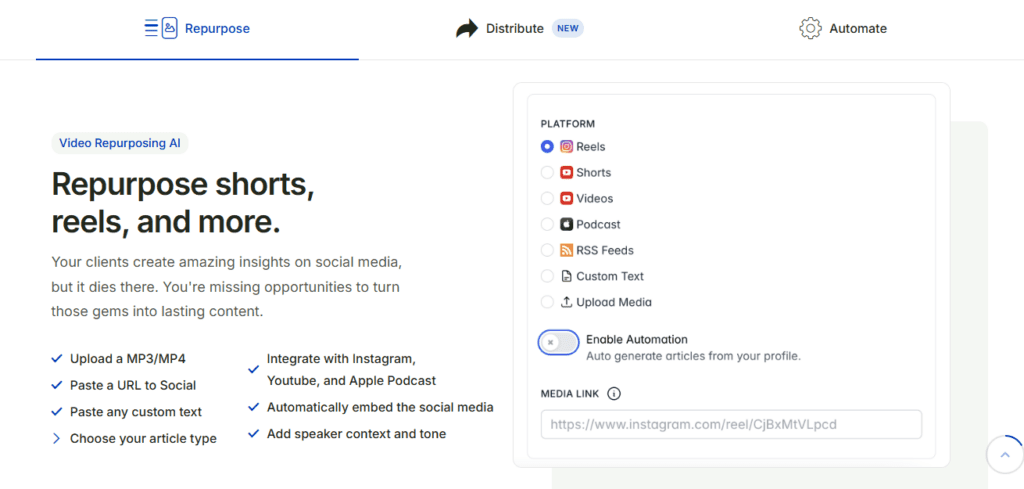Click the checkmark beside Add speaker context

(x=253, y=434)
